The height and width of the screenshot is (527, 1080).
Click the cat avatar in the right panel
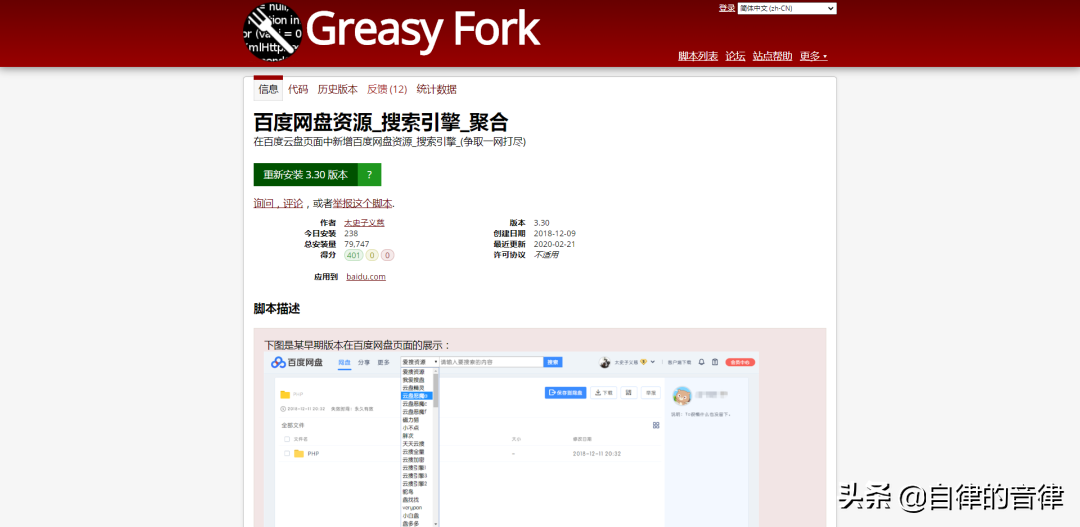pyautogui.click(x=683, y=395)
